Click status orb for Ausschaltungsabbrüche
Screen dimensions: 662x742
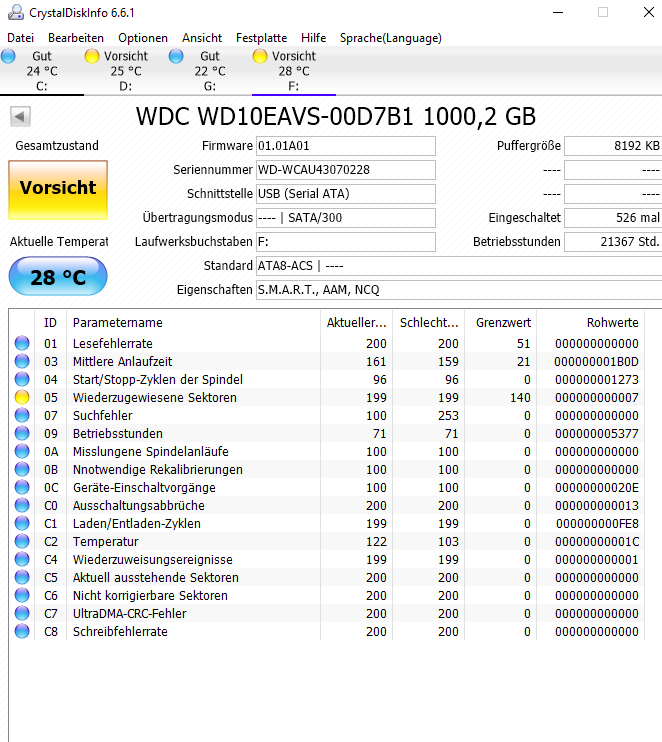[22, 505]
